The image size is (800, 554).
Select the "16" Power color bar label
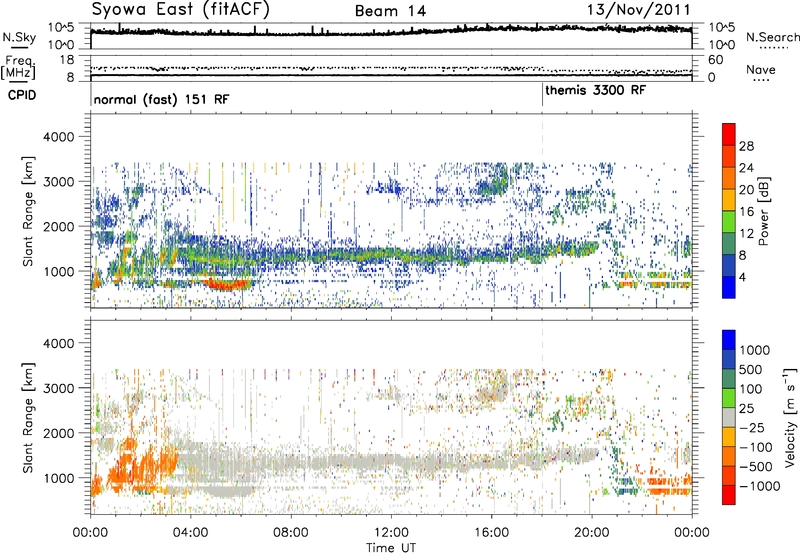point(746,212)
